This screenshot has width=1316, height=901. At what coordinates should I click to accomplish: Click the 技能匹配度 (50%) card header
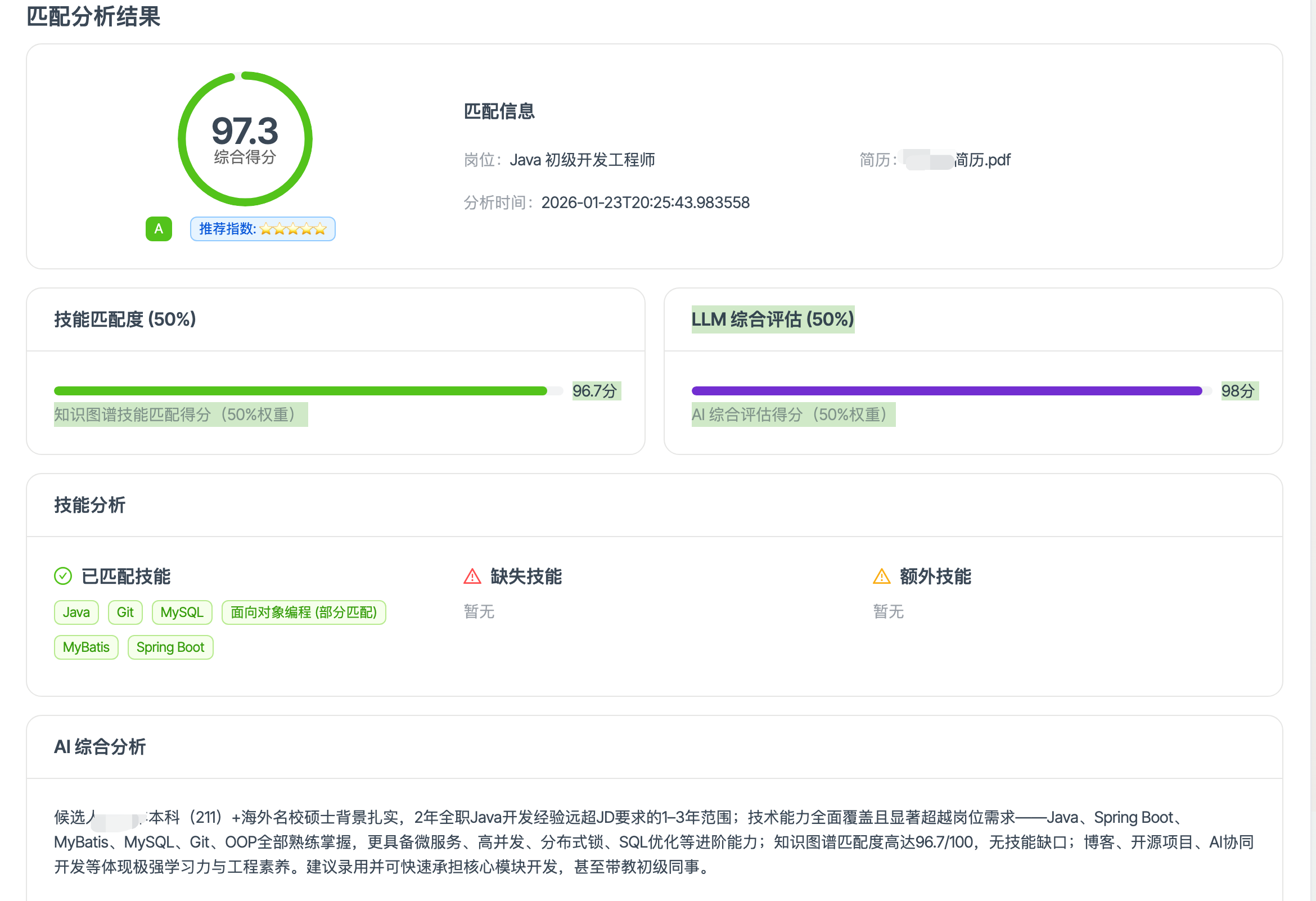pos(125,319)
